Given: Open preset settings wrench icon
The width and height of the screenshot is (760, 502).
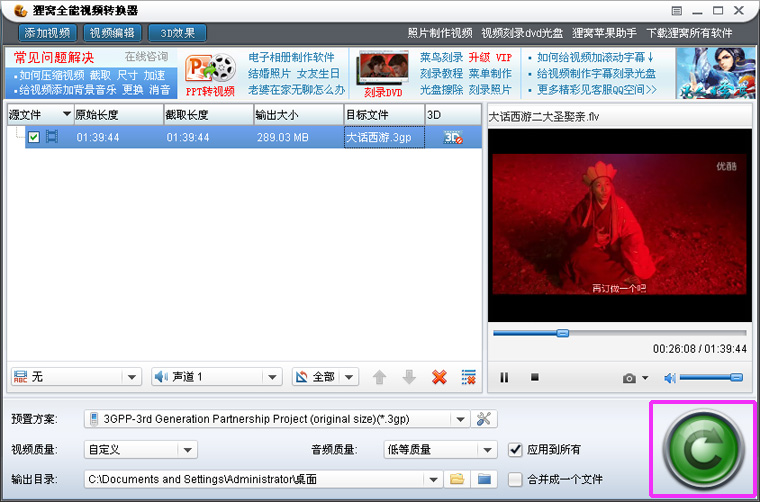Looking at the screenshot, I should pos(486,419).
